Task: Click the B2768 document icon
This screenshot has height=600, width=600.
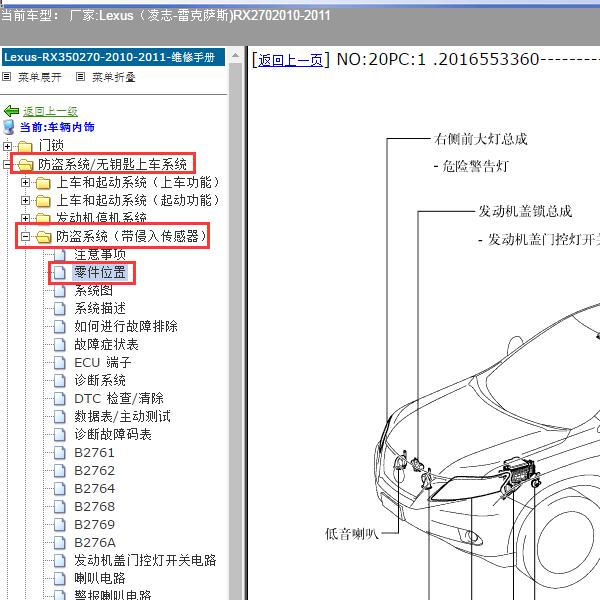Action: (x=59, y=506)
